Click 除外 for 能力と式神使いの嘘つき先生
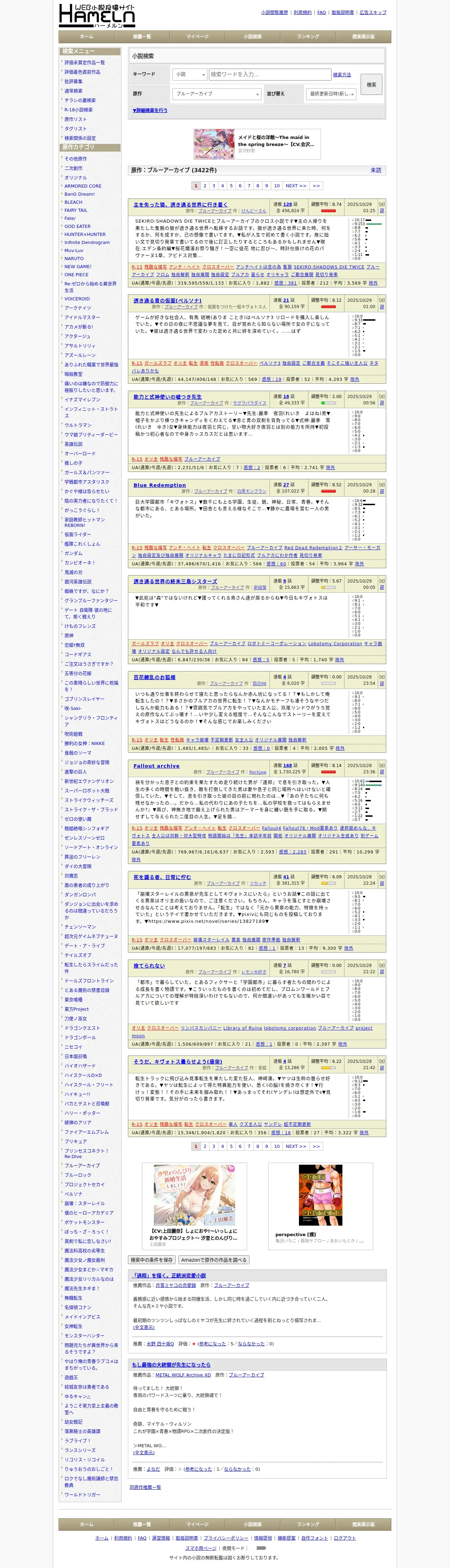This screenshot has width=450, height=1568. [330, 467]
